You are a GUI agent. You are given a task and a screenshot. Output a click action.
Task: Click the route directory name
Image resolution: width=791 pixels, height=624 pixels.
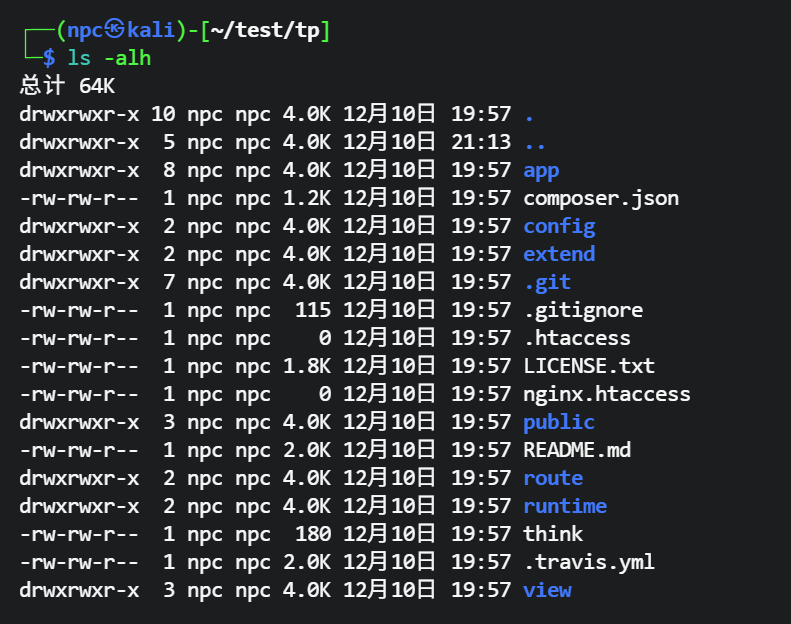553,478
